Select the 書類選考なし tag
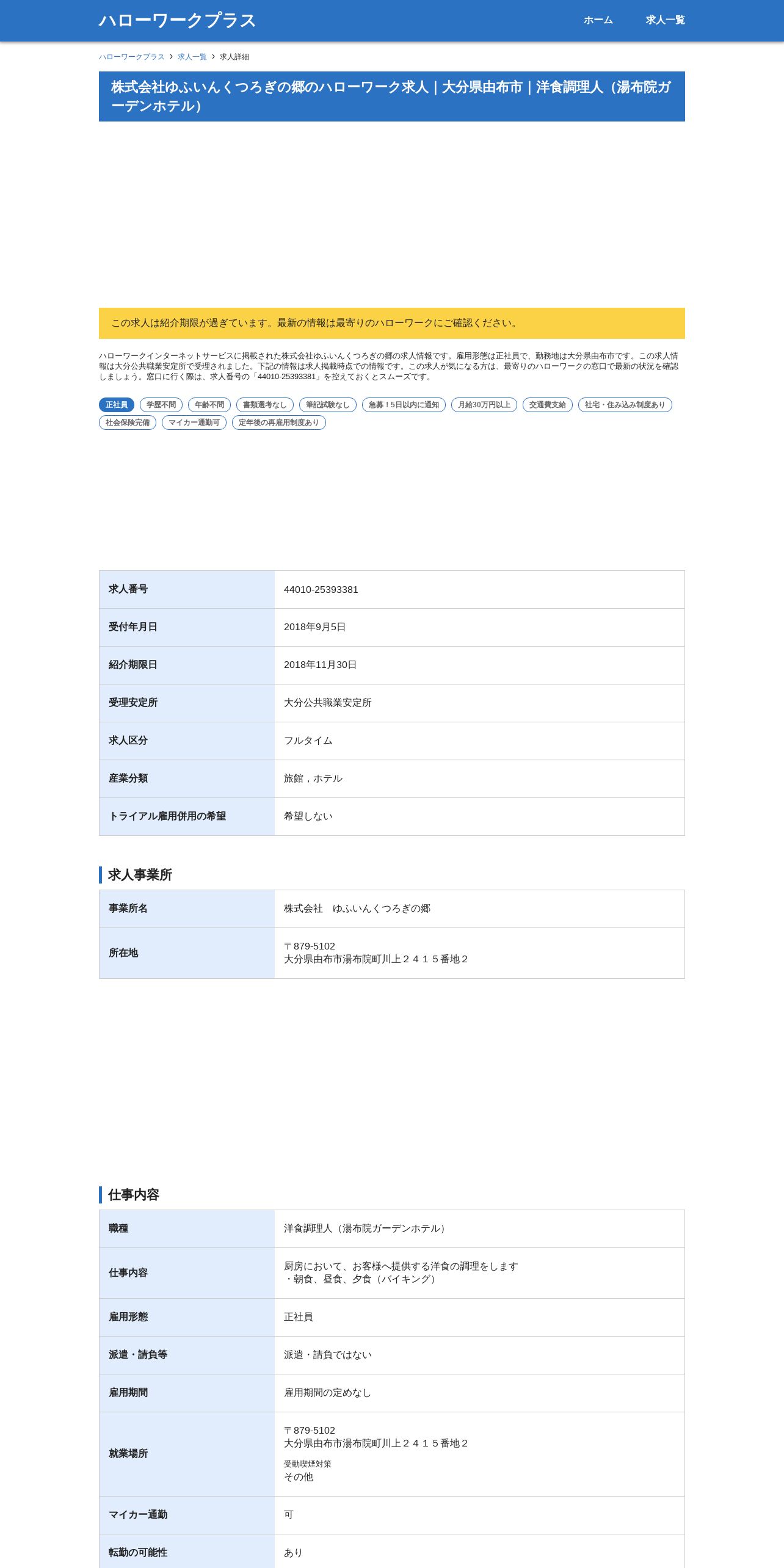This screenshot has width=784, height=1568. click(x=265, y=405)
